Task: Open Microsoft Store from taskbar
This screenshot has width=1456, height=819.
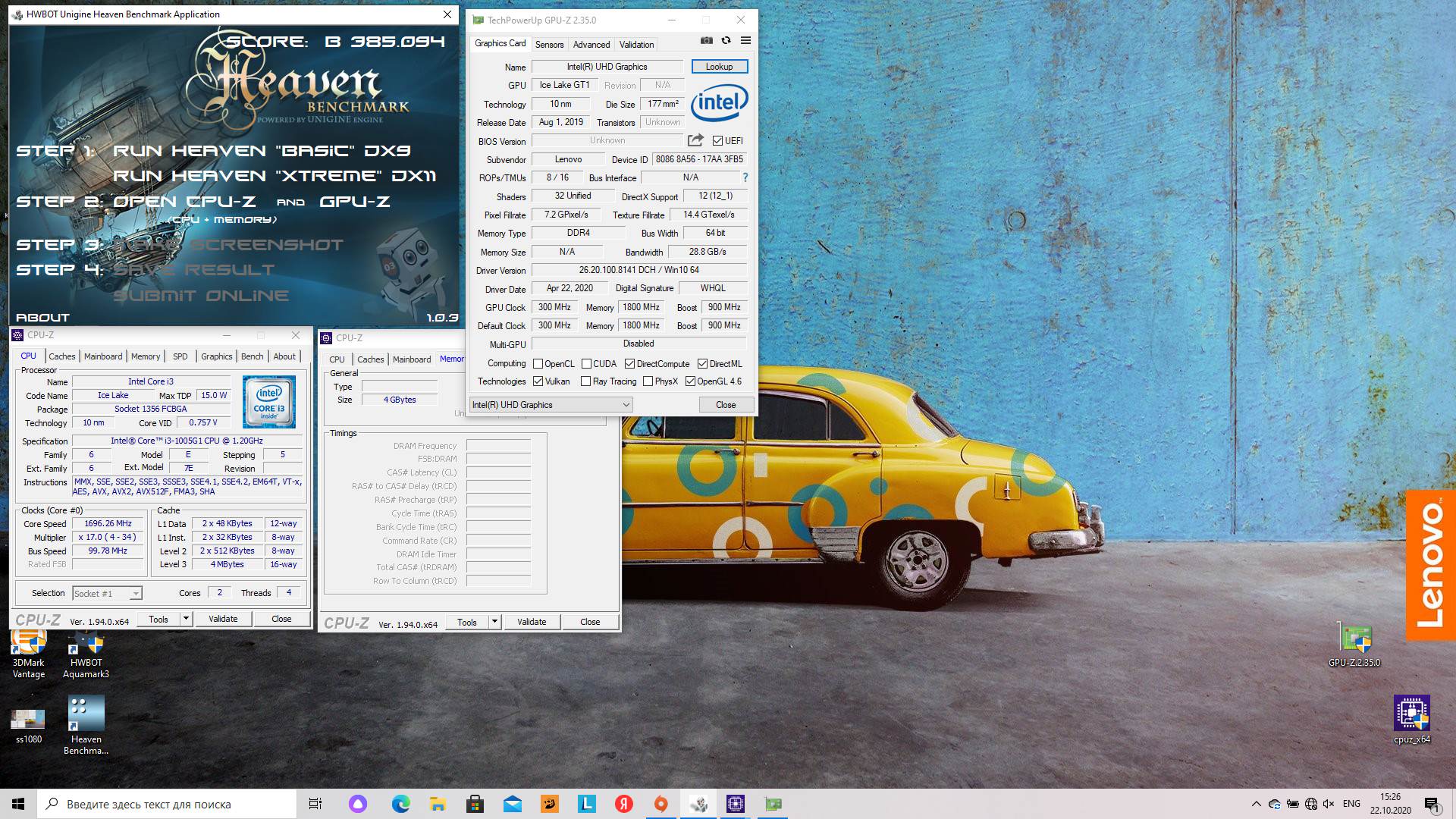Action: (x=475, y=804)
